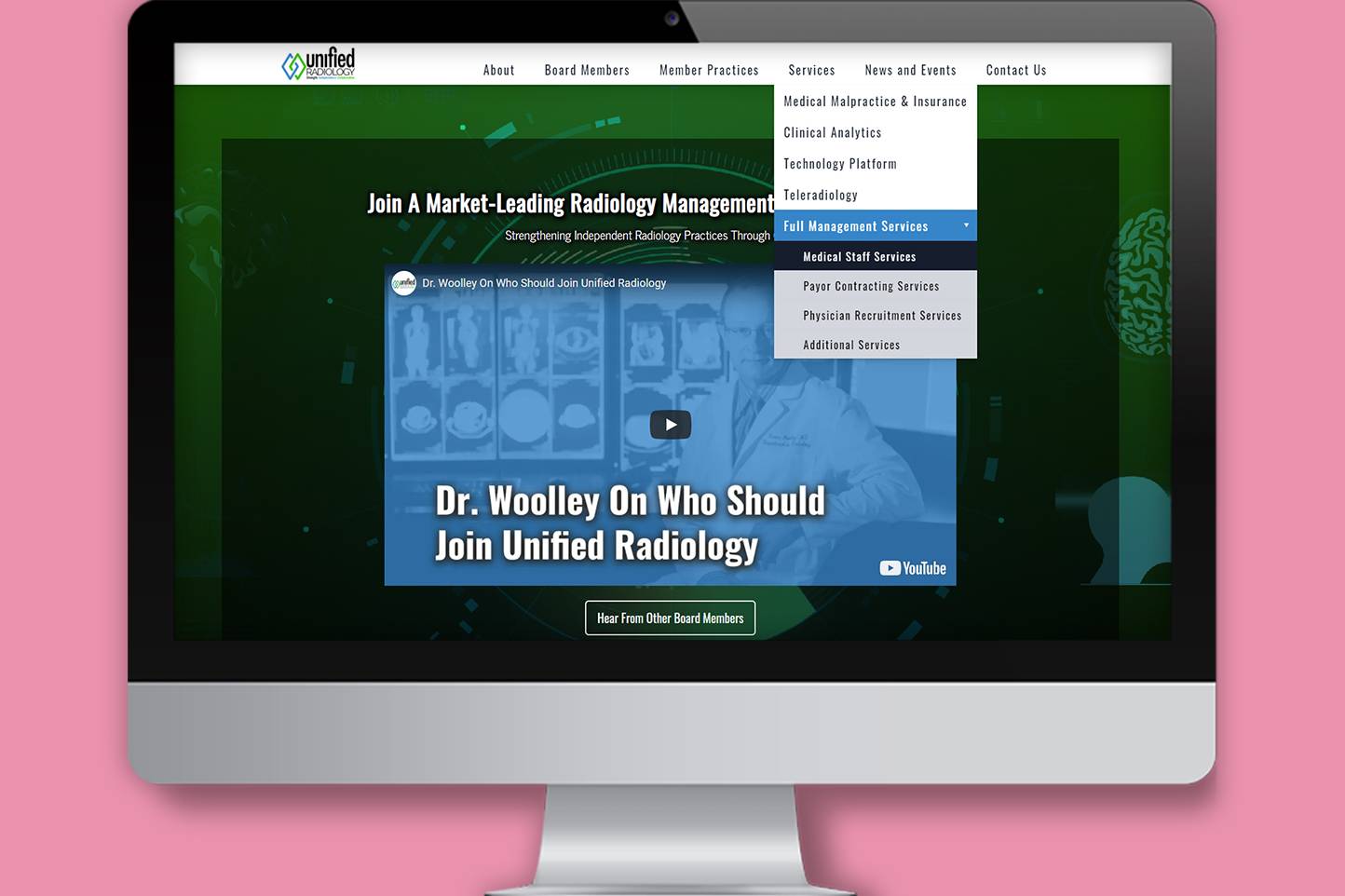Open the News and Events menu
This screenshot has height=896, width=1345.
[910, 70]
